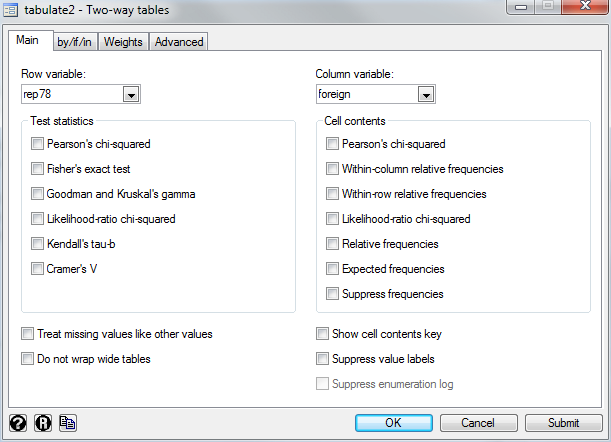Switch to the by/if/in tab

[x=74, y=42]
